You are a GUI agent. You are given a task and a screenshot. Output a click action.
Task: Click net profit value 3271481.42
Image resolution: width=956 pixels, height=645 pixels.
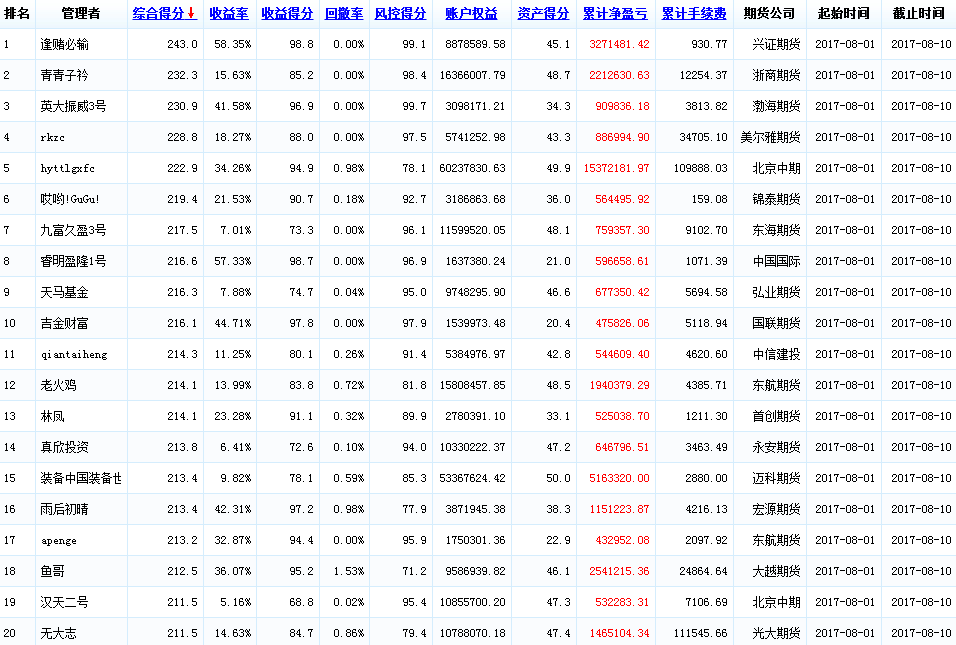(619, 45)
